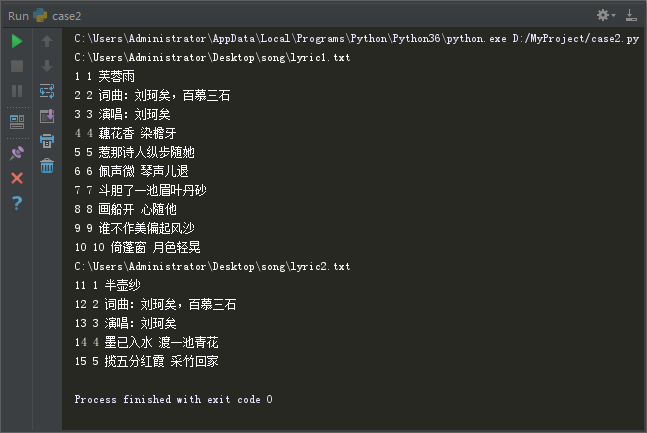Screen dimensions: 647x433
Task: Click the up stack trace arrow
Action: (x=47, y=41)
